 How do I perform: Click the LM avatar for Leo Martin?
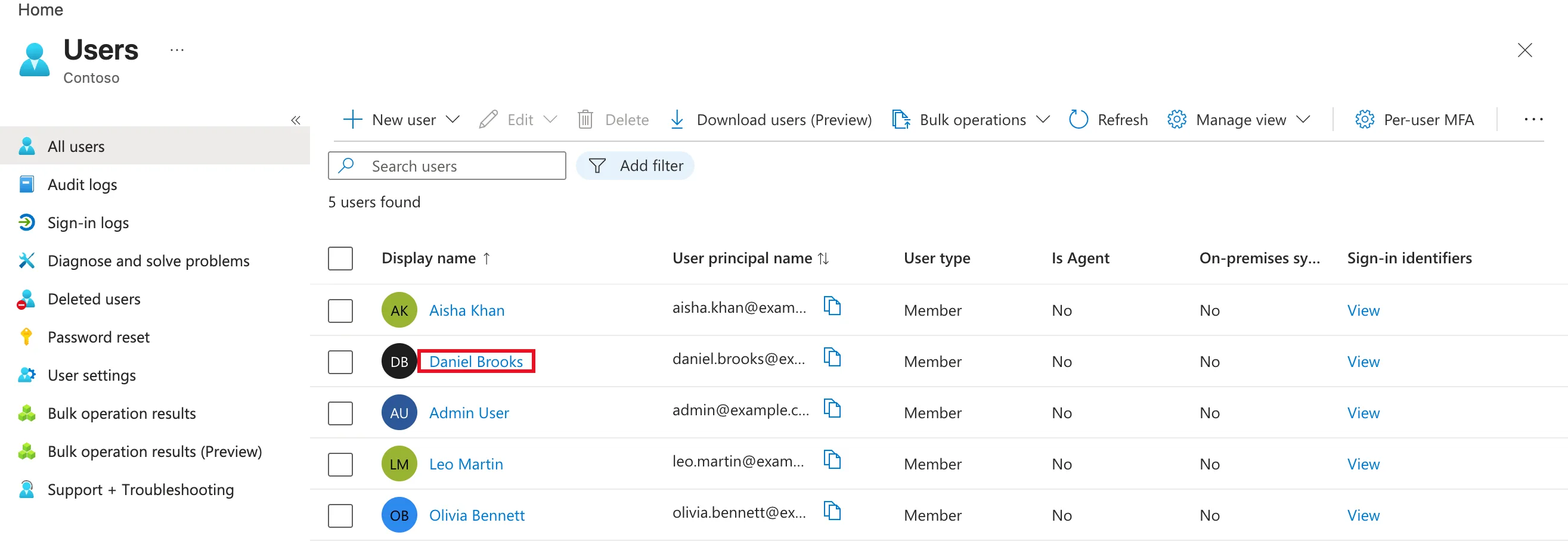coord(399,464)
